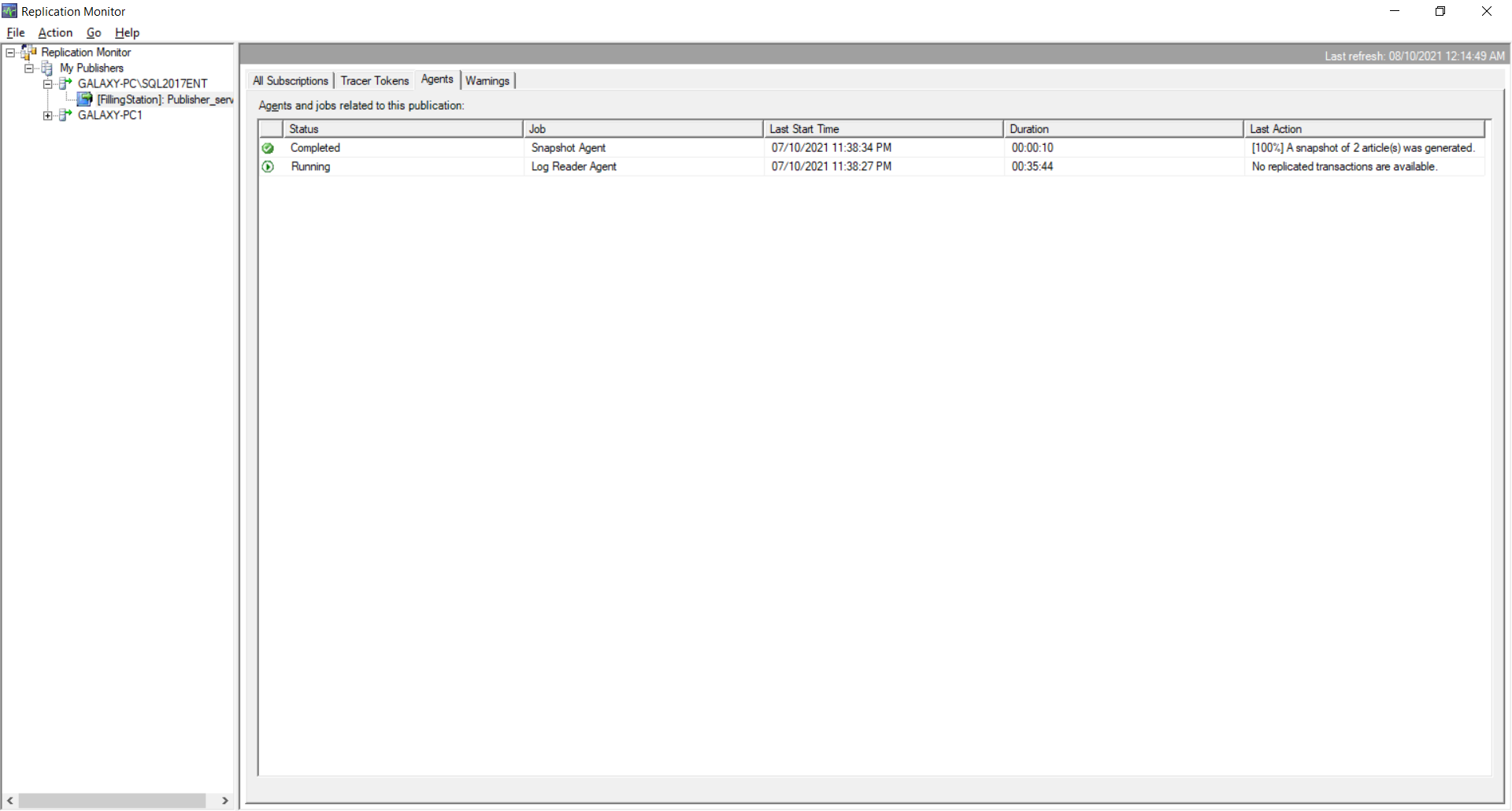Minimize the Replication Monitor window
This screenshot has width=1512, height=811.
click(x=1395, y=11)
